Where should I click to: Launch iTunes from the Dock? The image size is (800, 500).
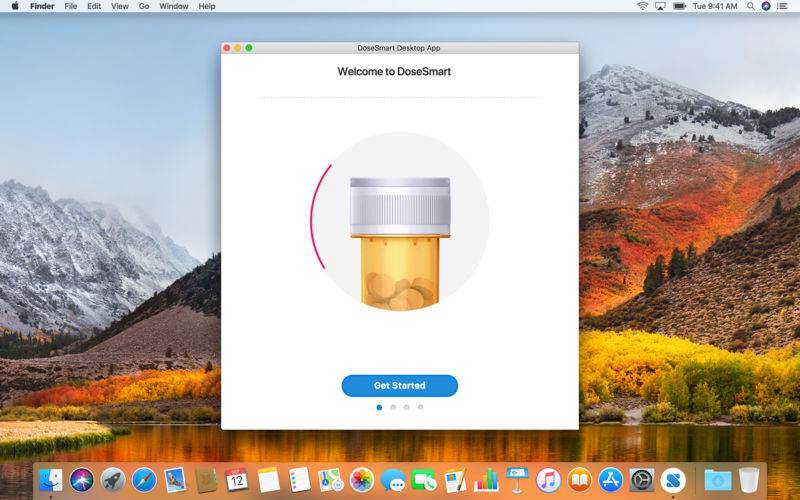[548, 480]
